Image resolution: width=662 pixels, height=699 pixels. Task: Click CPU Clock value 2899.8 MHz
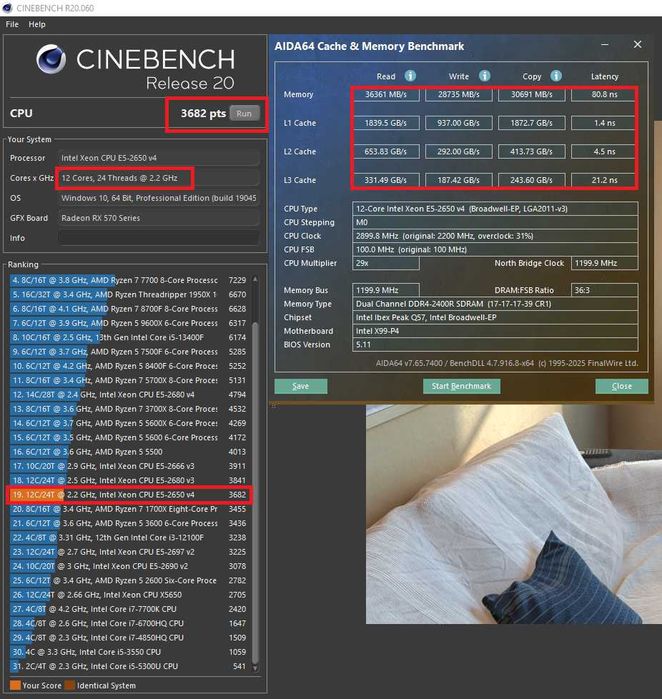coord(495,236)
